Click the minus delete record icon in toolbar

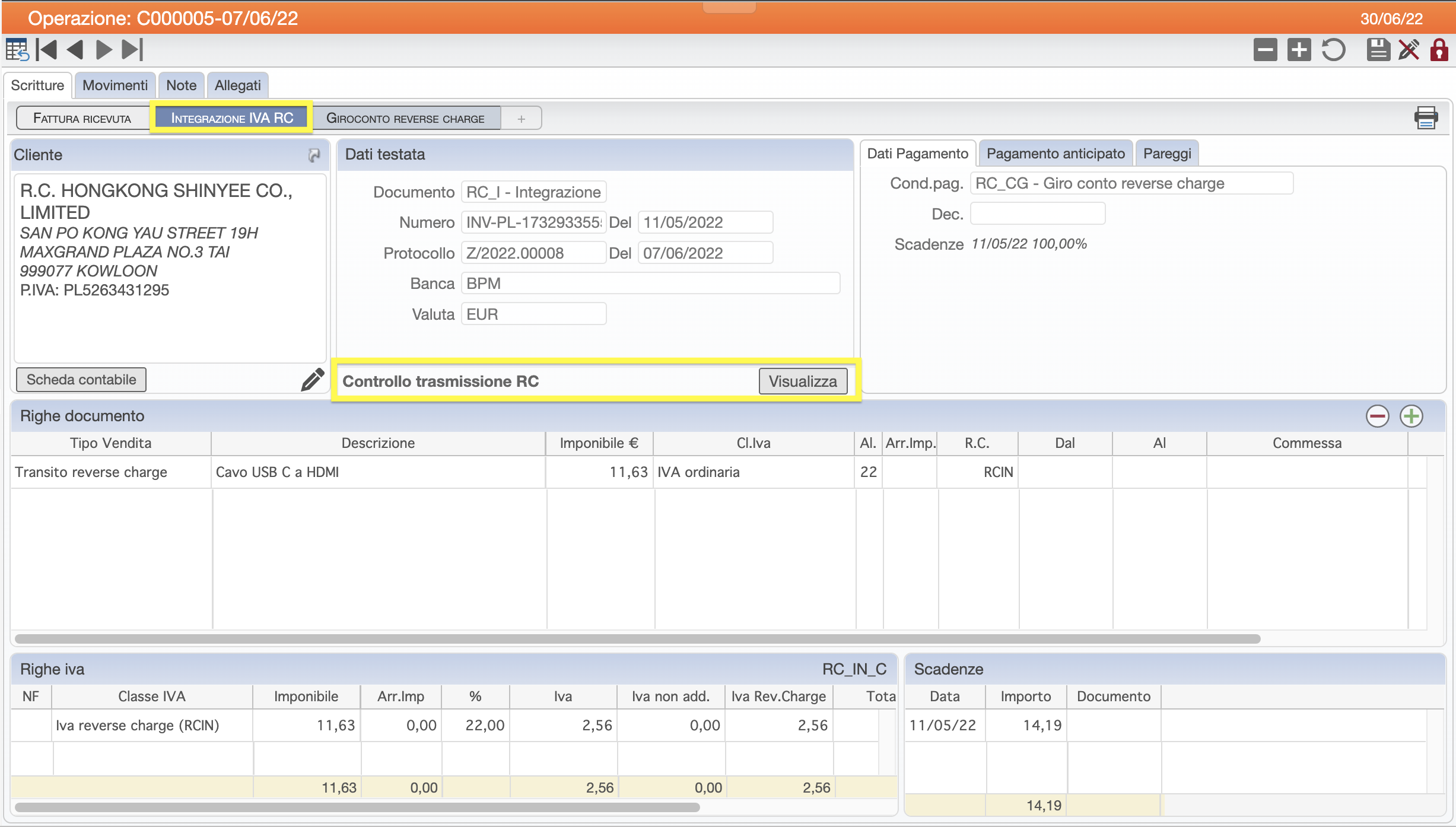click(x=1265, y=50)
